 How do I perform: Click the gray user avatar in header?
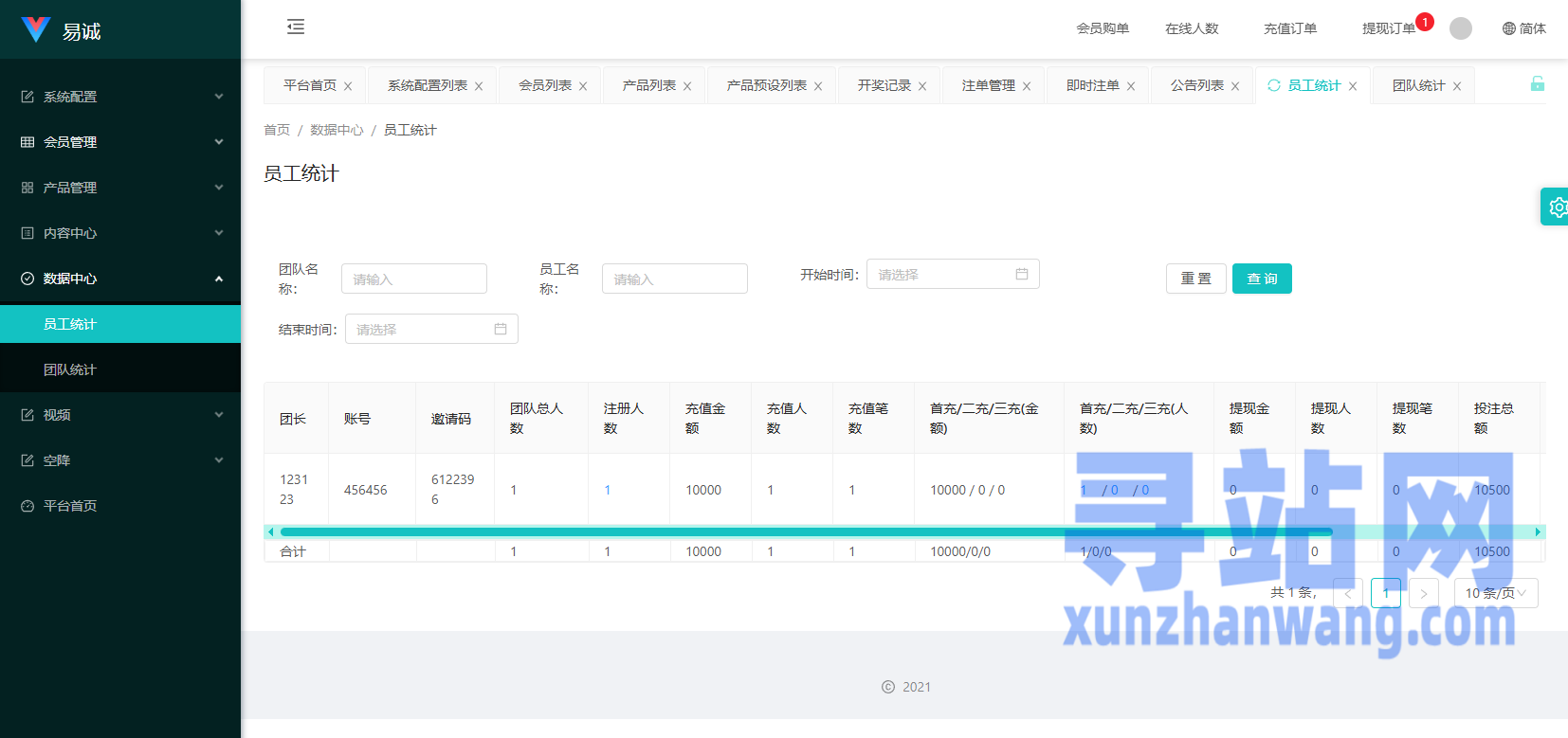coord(1461,28)
